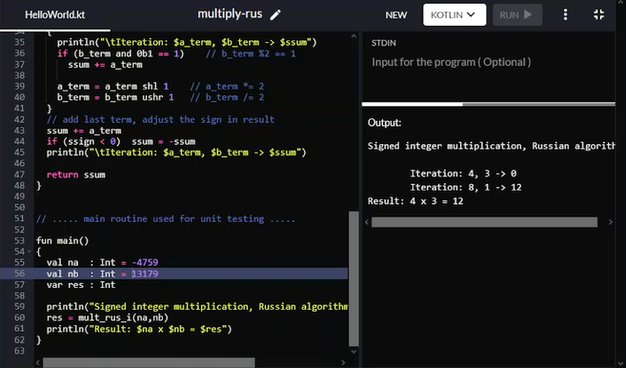Run the program with RUN button
Viewport: 626px width, 368px height.
click(x=517, y=15)
